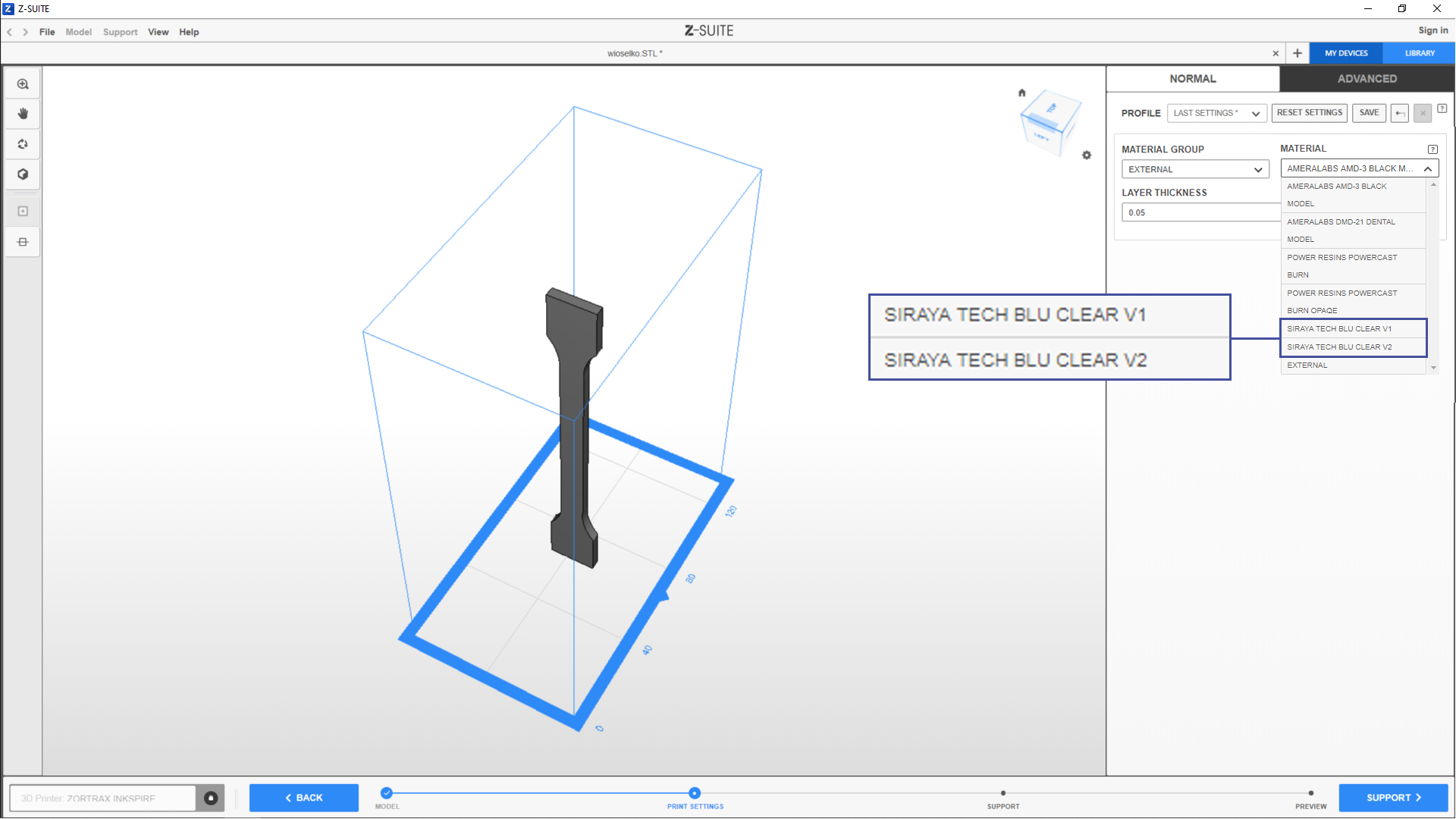Choose EXTERNAL option in material list
This screenshot has width=1456, height=819.
coord(1354,366)
